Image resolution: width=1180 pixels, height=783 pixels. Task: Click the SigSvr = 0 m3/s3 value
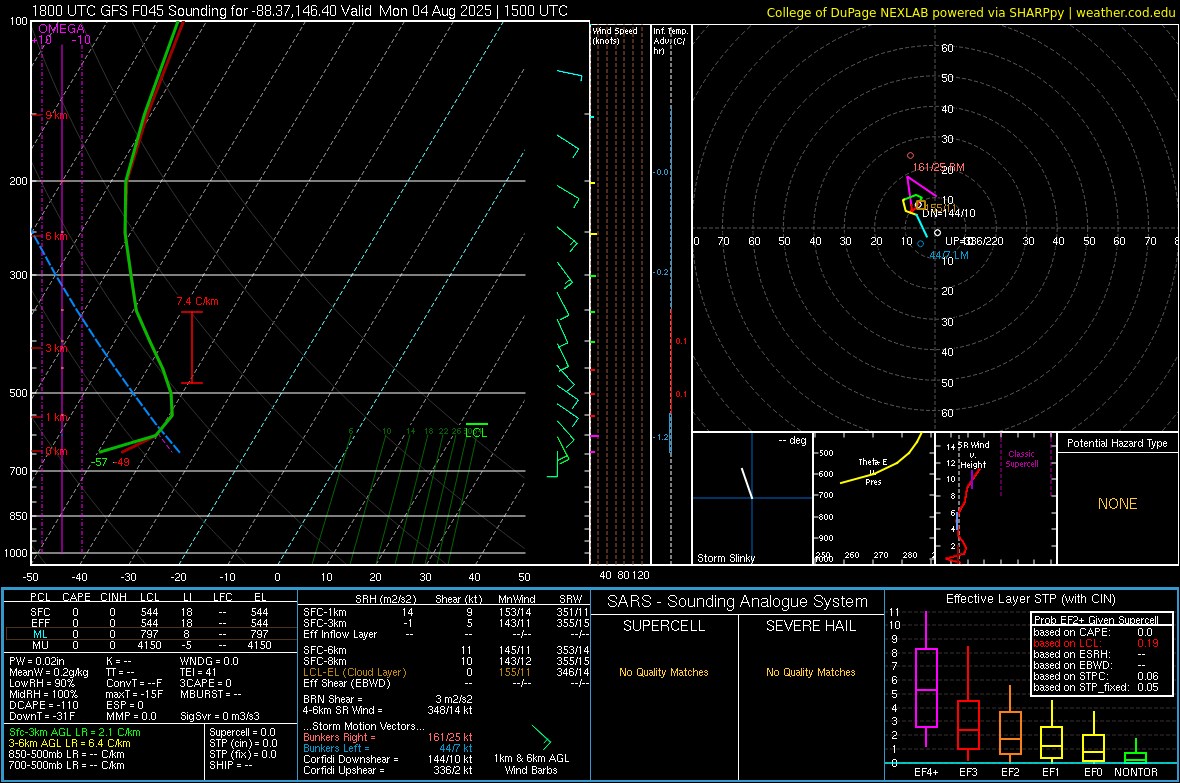click(220, 716)
